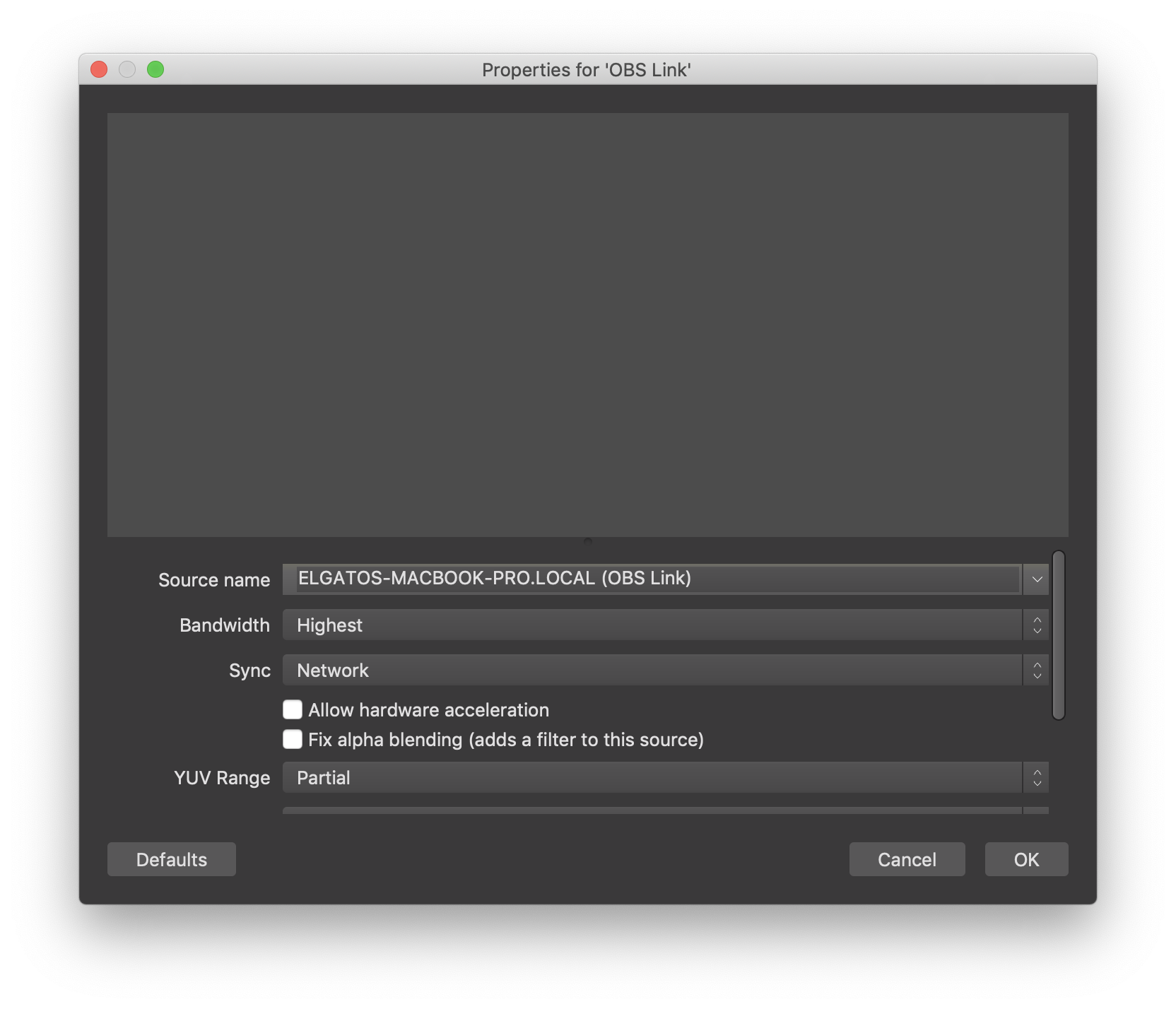Click the Defaults button

171,859
